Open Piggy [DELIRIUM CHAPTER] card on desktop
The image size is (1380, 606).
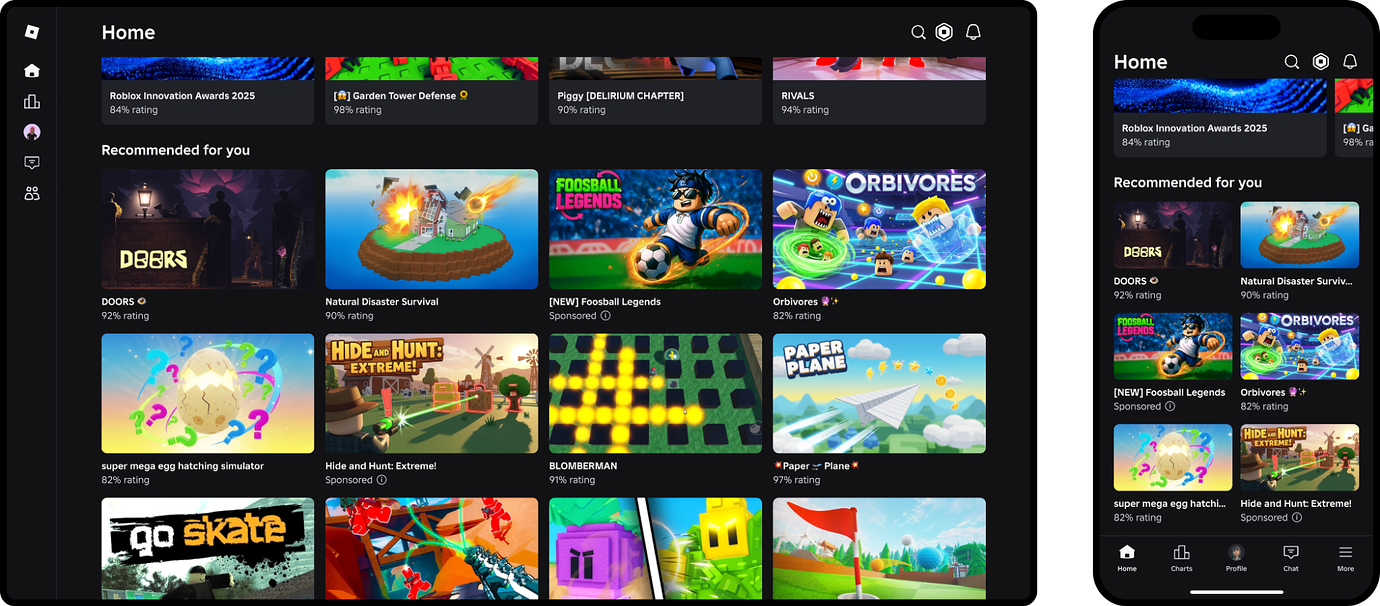[x=656, y=90]
